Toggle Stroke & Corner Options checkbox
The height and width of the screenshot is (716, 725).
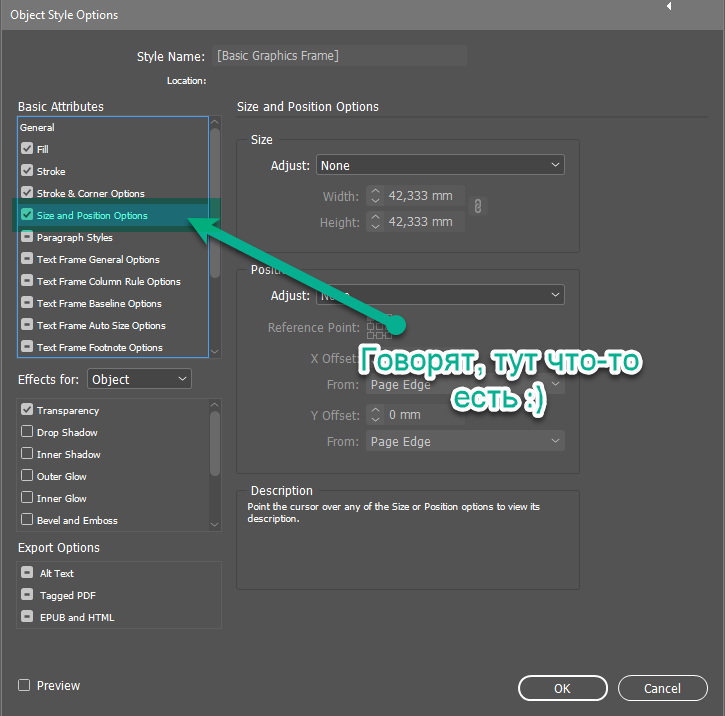(27, 192)
